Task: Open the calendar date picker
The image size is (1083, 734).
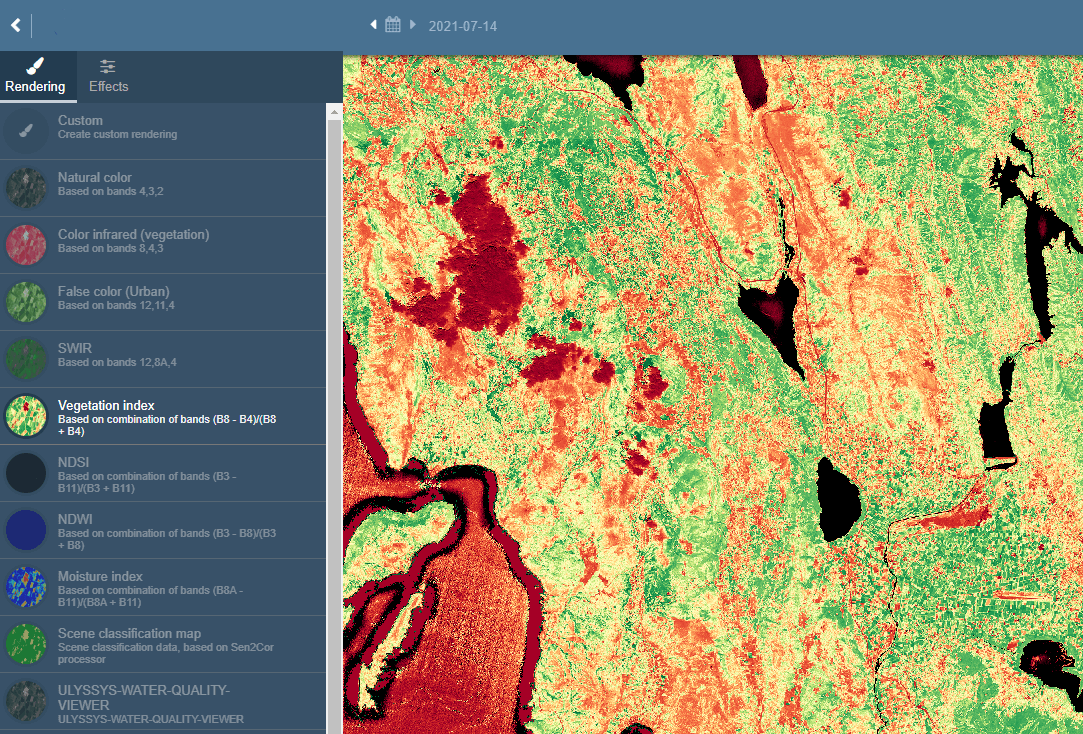Action: click(x=392, y=25)
